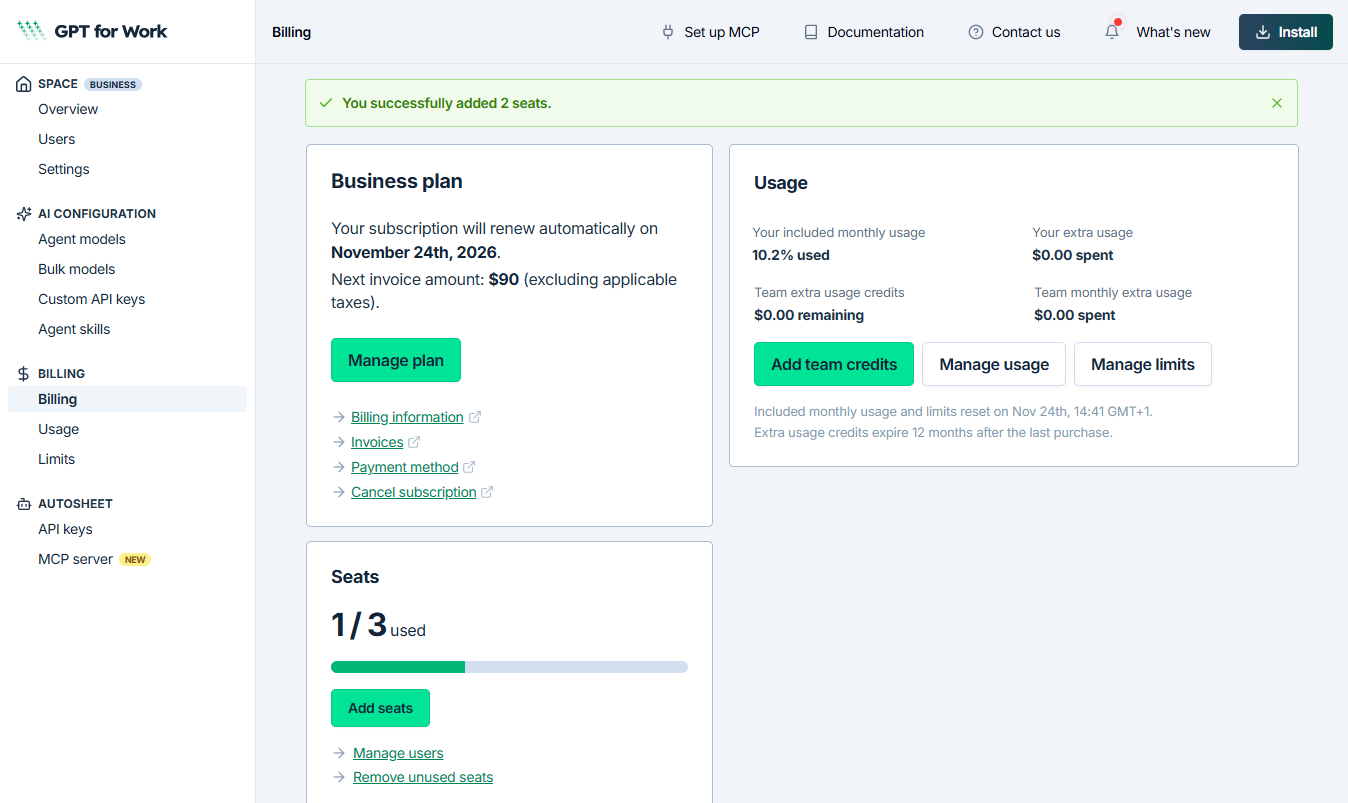Click the download icon in Install button

[1263, 32]
